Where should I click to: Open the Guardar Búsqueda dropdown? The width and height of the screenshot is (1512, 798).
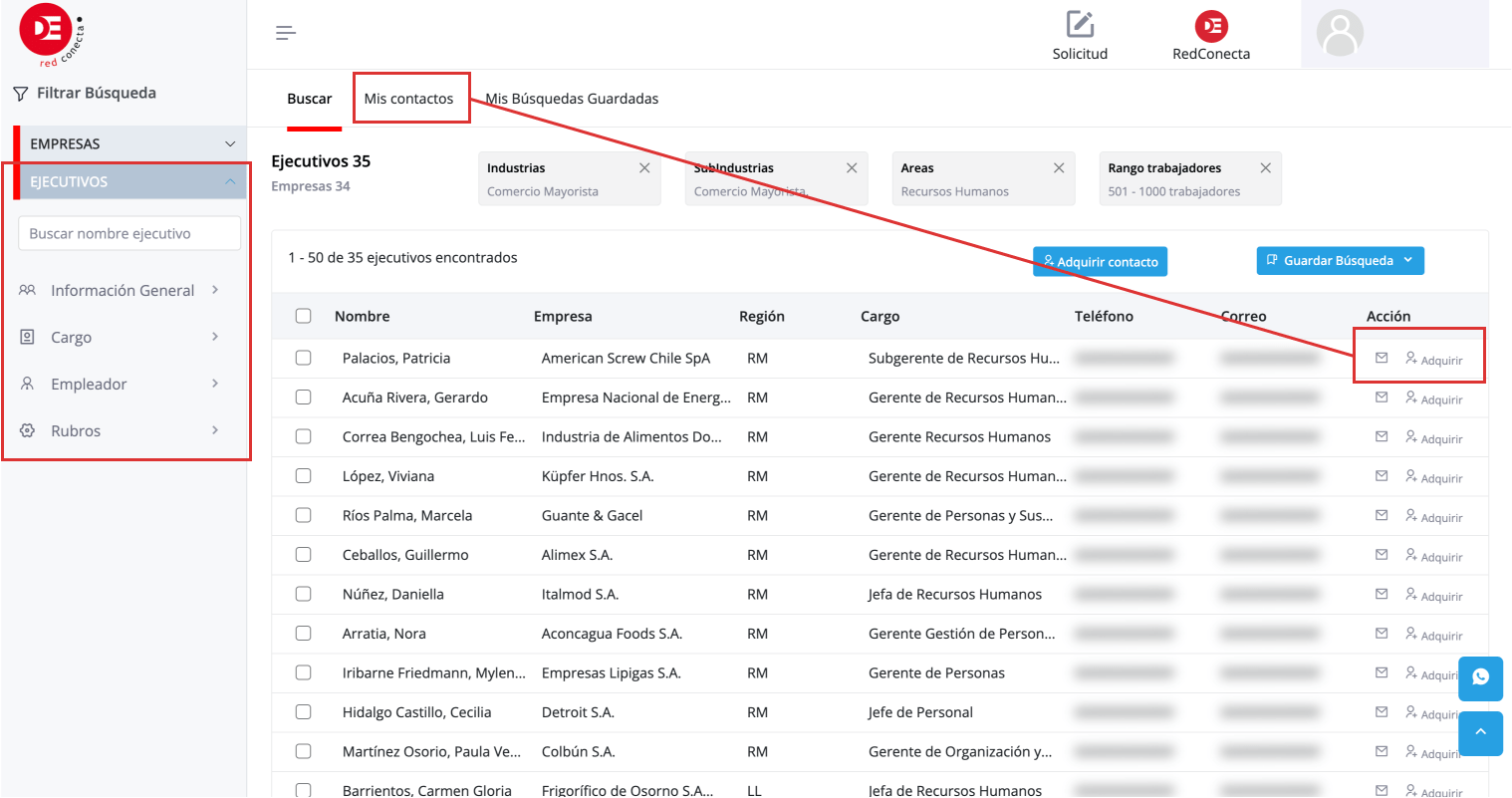(x=1340, y=260)
